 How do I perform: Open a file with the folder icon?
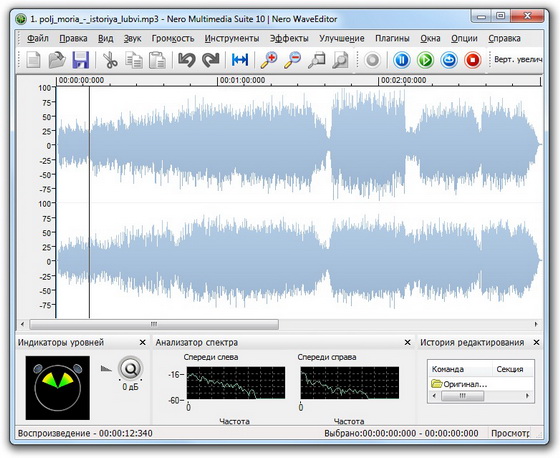pos(57,60)
